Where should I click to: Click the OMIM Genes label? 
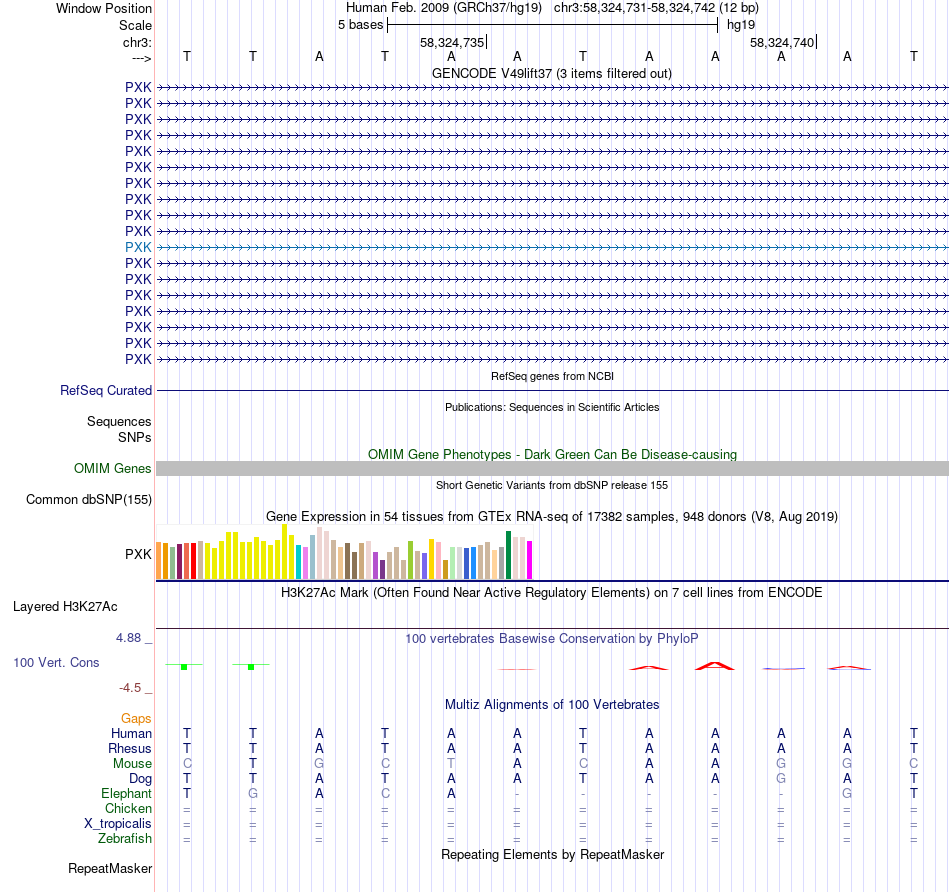[112, 468]
